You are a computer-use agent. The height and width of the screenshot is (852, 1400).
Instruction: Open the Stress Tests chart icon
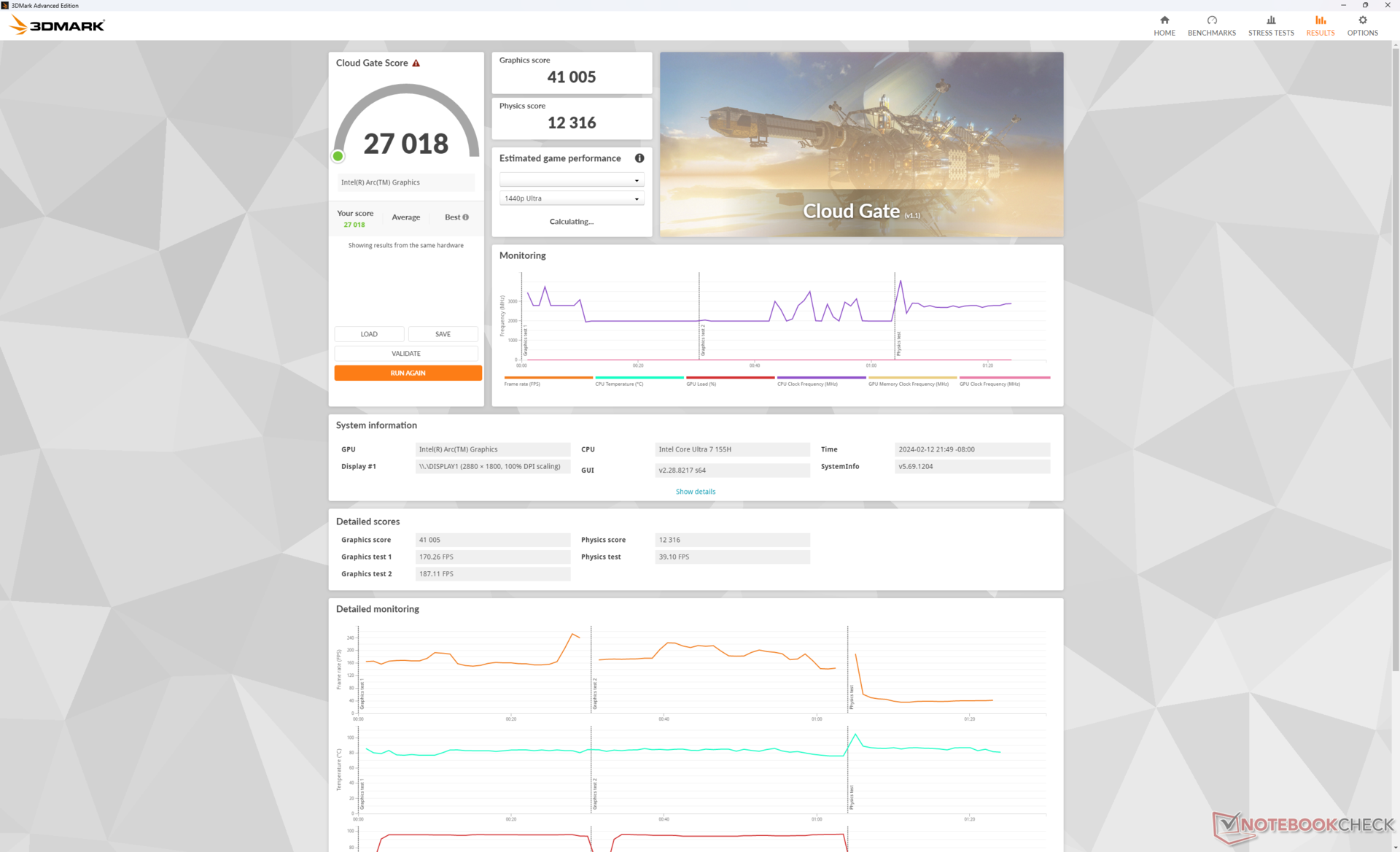[x=1271, y=20]
